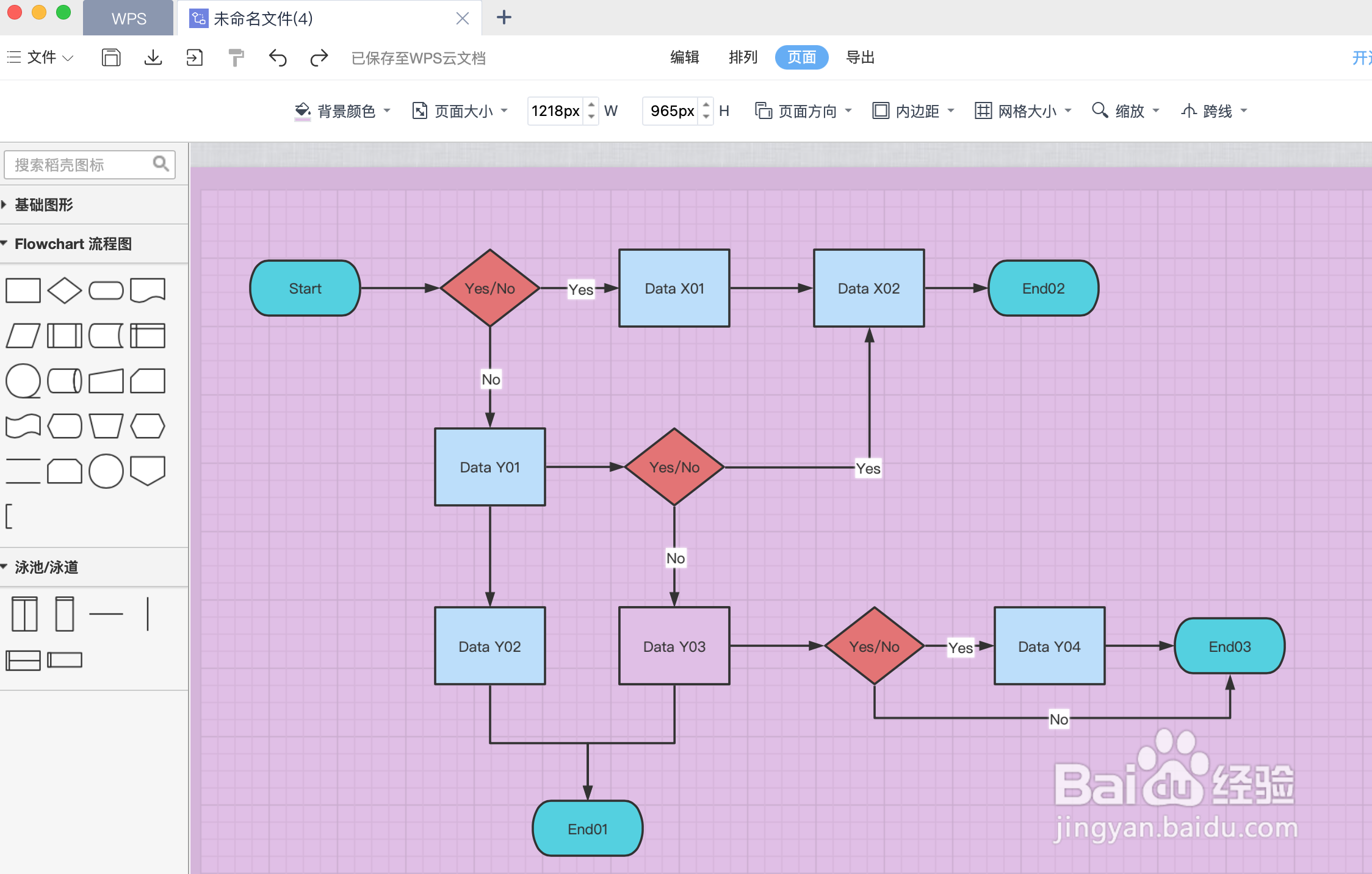
Task: Select the Start node on canvas
Action: (305, 288)
